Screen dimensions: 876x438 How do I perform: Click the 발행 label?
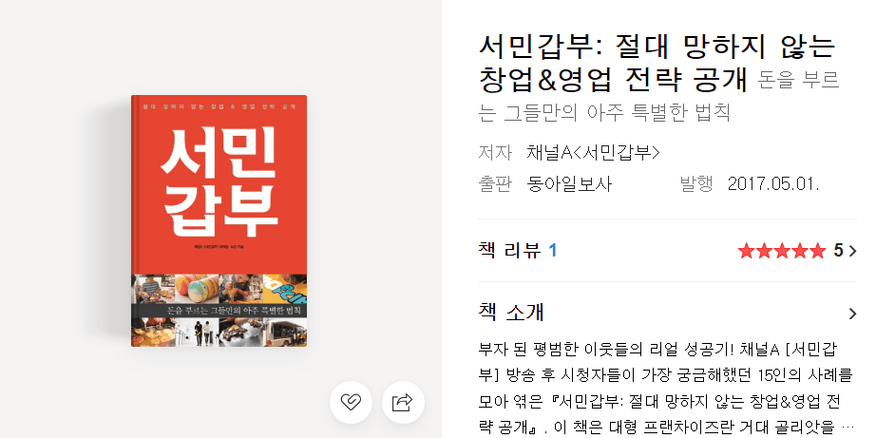tap(697, 184)
